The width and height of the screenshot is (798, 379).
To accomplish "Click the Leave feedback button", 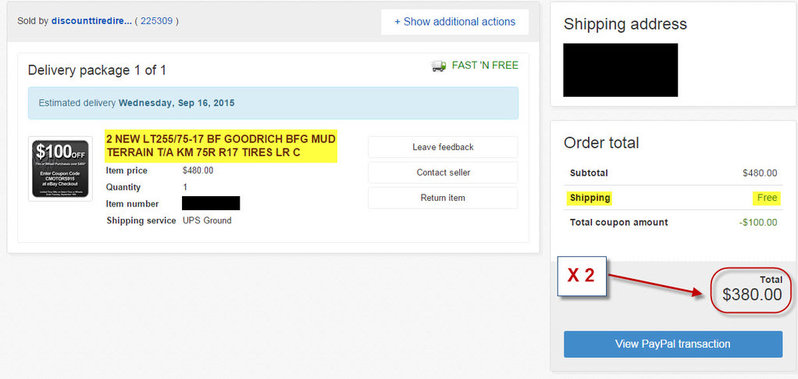I will pos(443,147).
